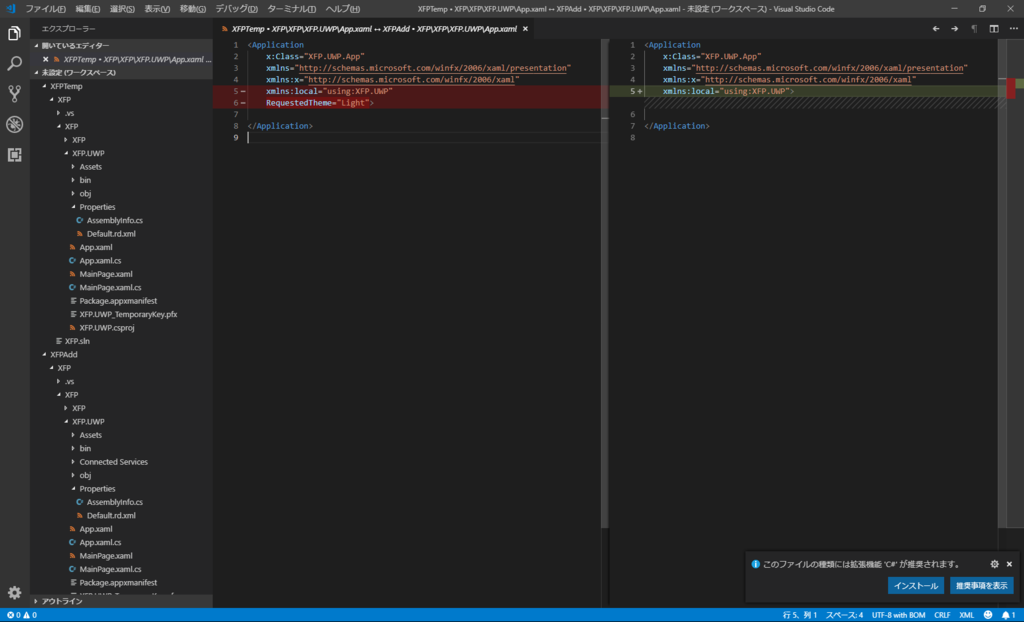Close the App.xaml diff tab

[x=525, y=29]
